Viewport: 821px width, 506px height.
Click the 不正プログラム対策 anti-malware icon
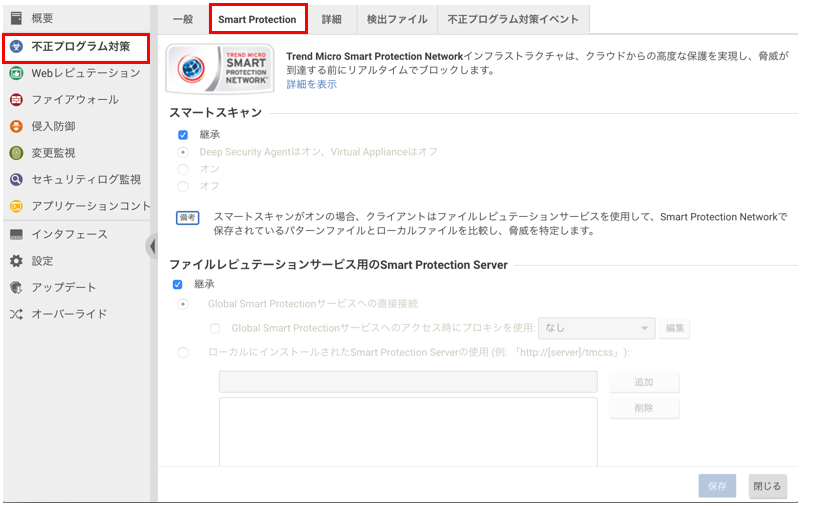(16, 47)
